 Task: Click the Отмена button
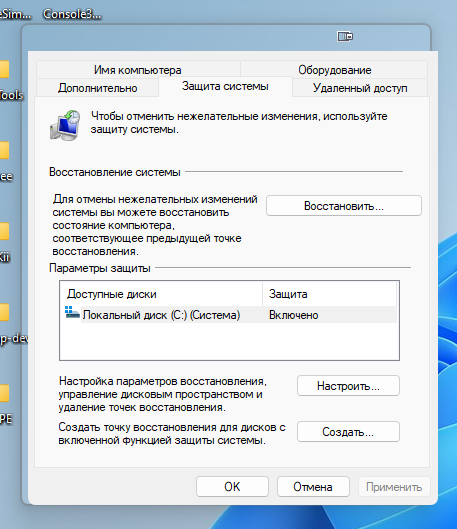(x=313, y=486)
